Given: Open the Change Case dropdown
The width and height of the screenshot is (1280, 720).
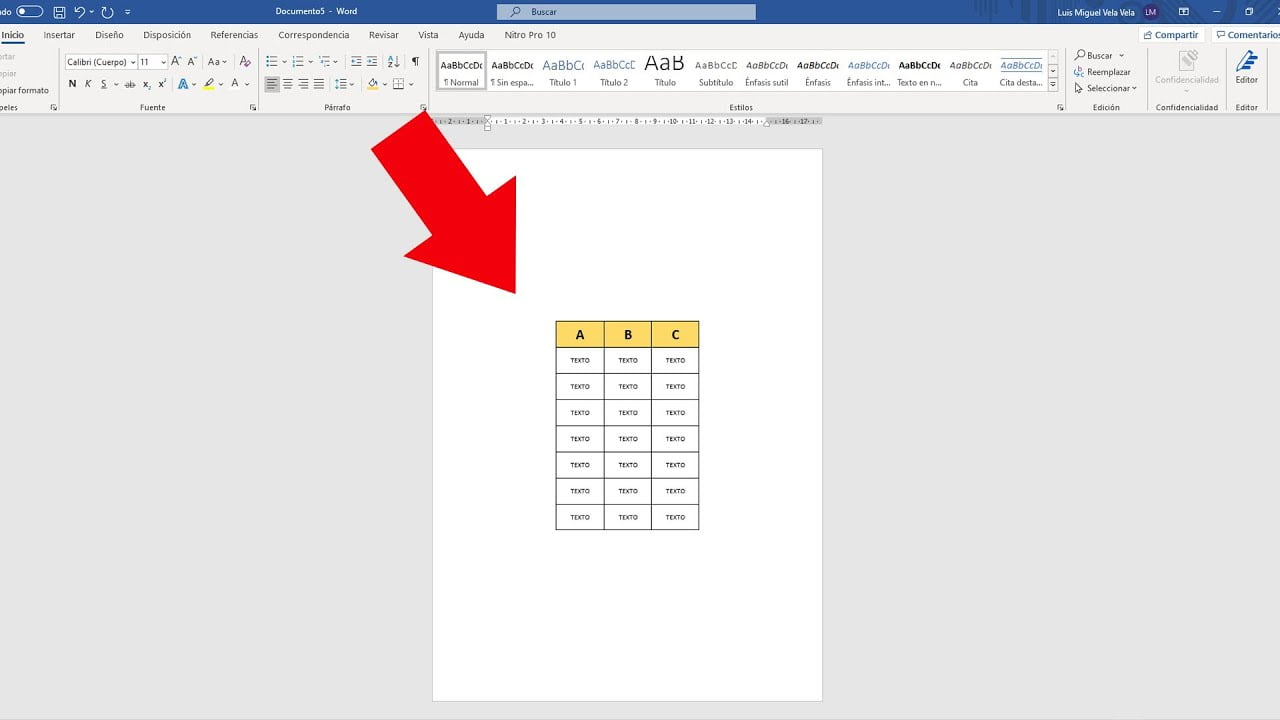Looking at the screenshot, I should coord(218,62).
